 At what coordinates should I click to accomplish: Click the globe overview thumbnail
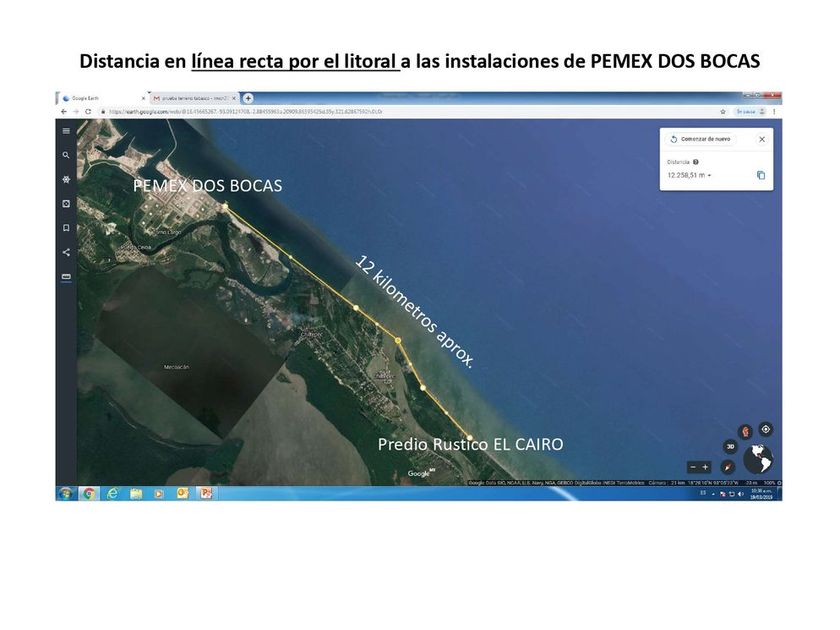point(758,459)
